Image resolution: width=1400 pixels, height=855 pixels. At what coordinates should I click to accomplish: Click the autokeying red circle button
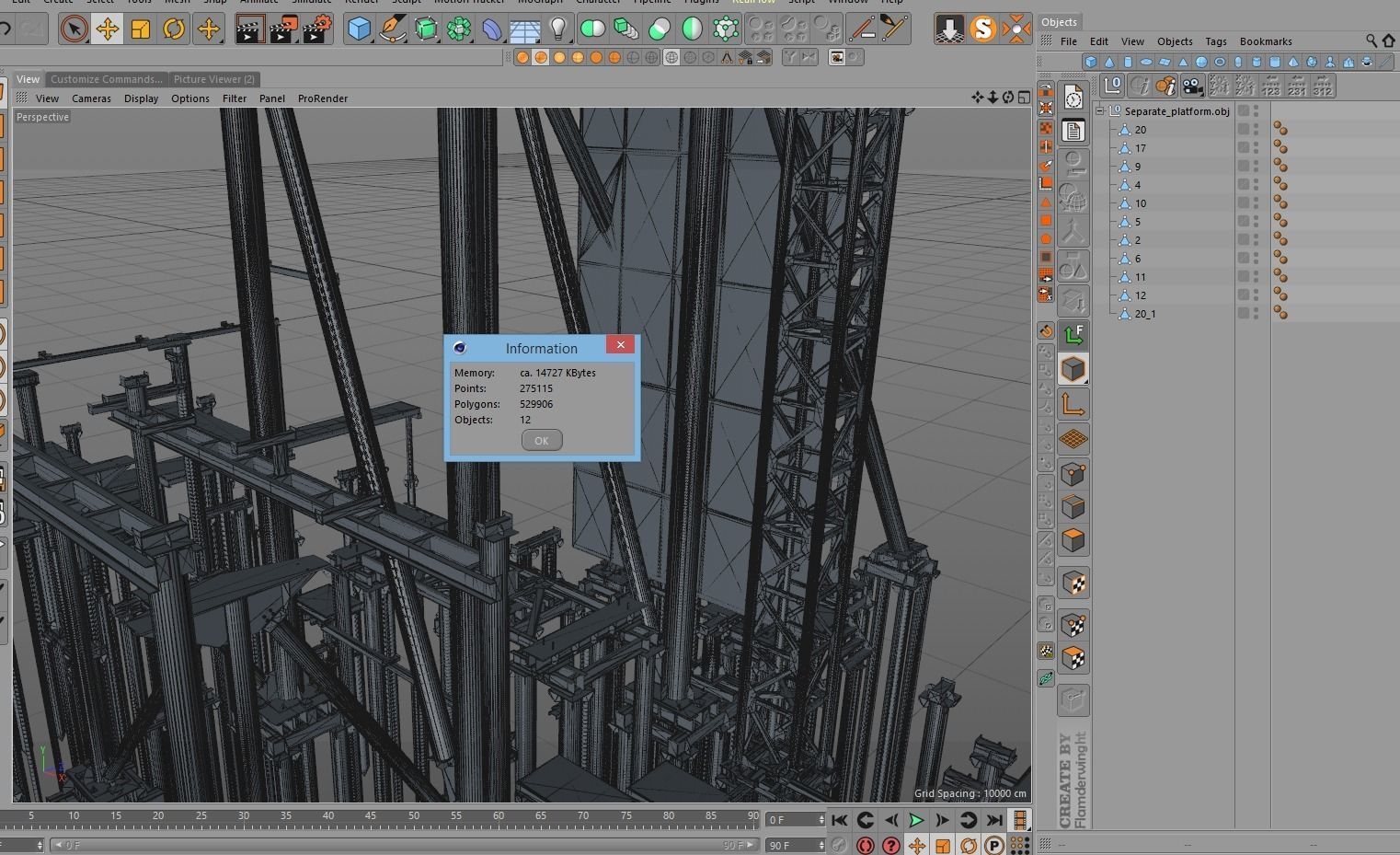(x=866, y=845)
